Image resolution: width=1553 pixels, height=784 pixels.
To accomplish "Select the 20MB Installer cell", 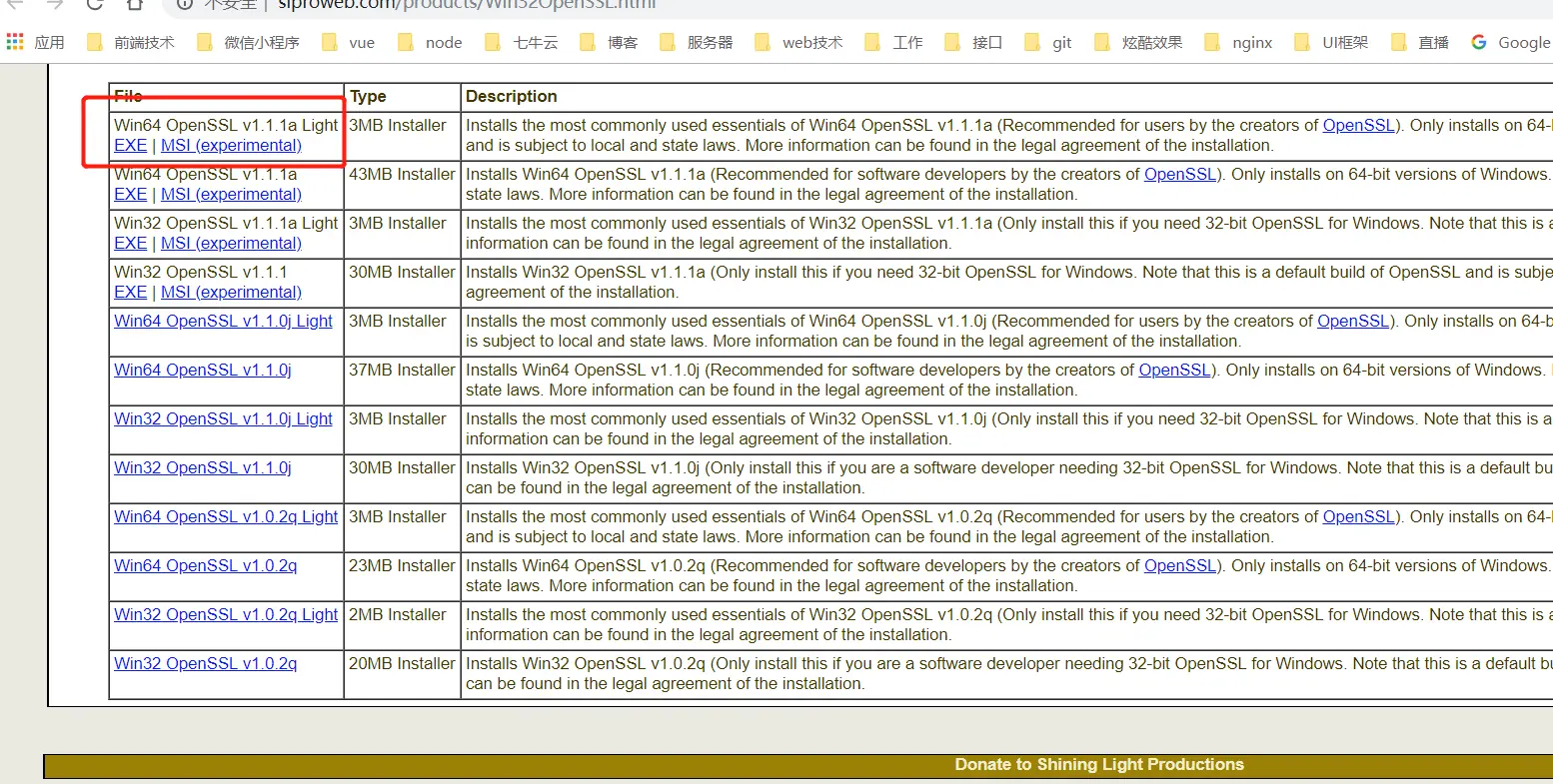I will click(x=403, y=673).
